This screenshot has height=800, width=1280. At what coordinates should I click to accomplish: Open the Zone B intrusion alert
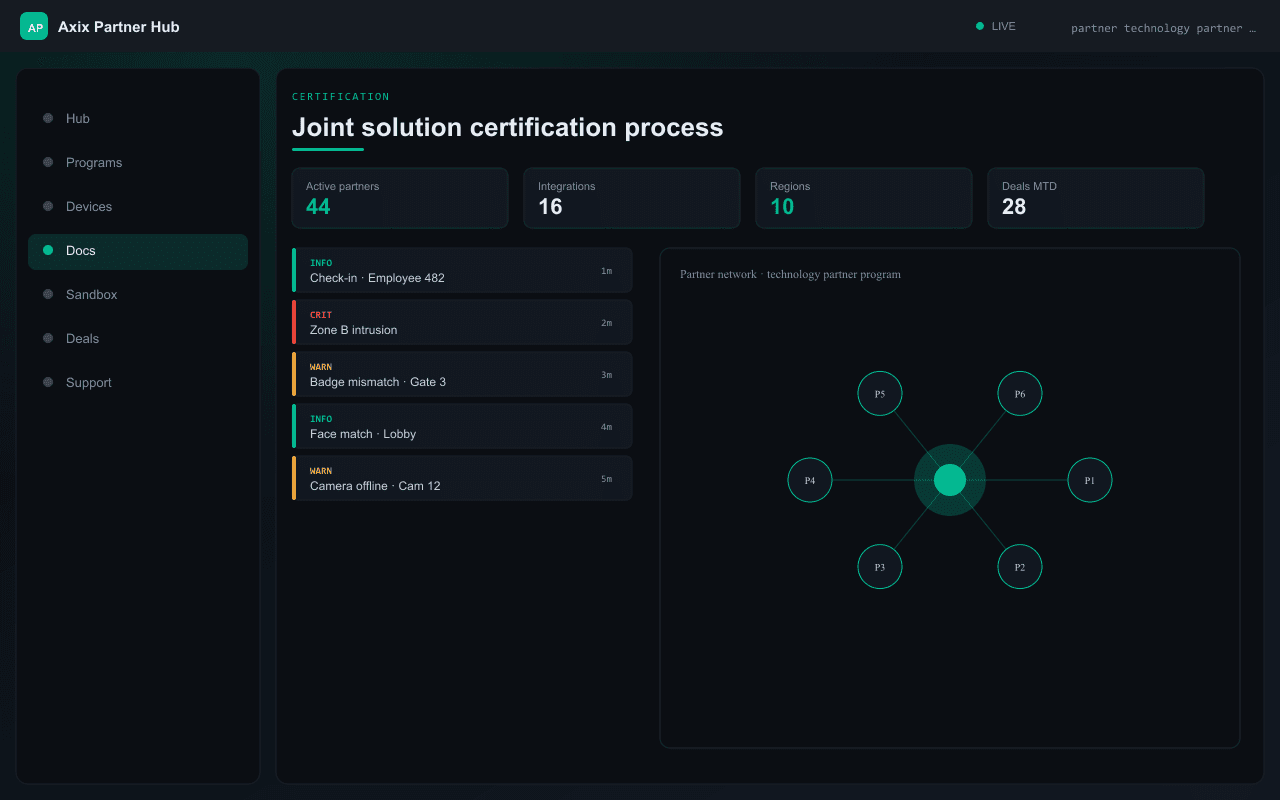(462, 322)
